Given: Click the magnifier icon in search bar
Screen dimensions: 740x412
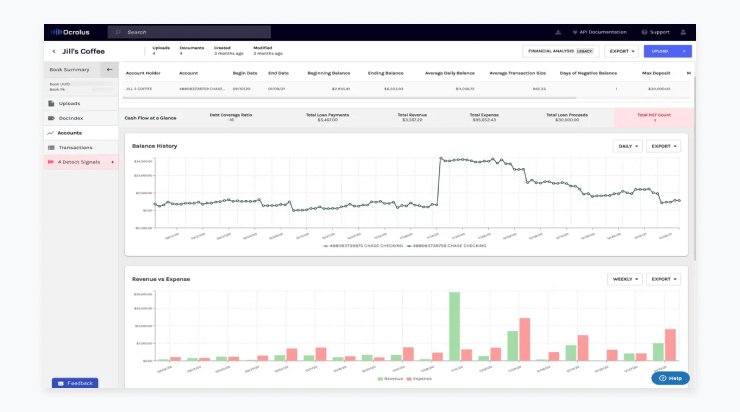Looking at the screenshot, I should point(118,32).
